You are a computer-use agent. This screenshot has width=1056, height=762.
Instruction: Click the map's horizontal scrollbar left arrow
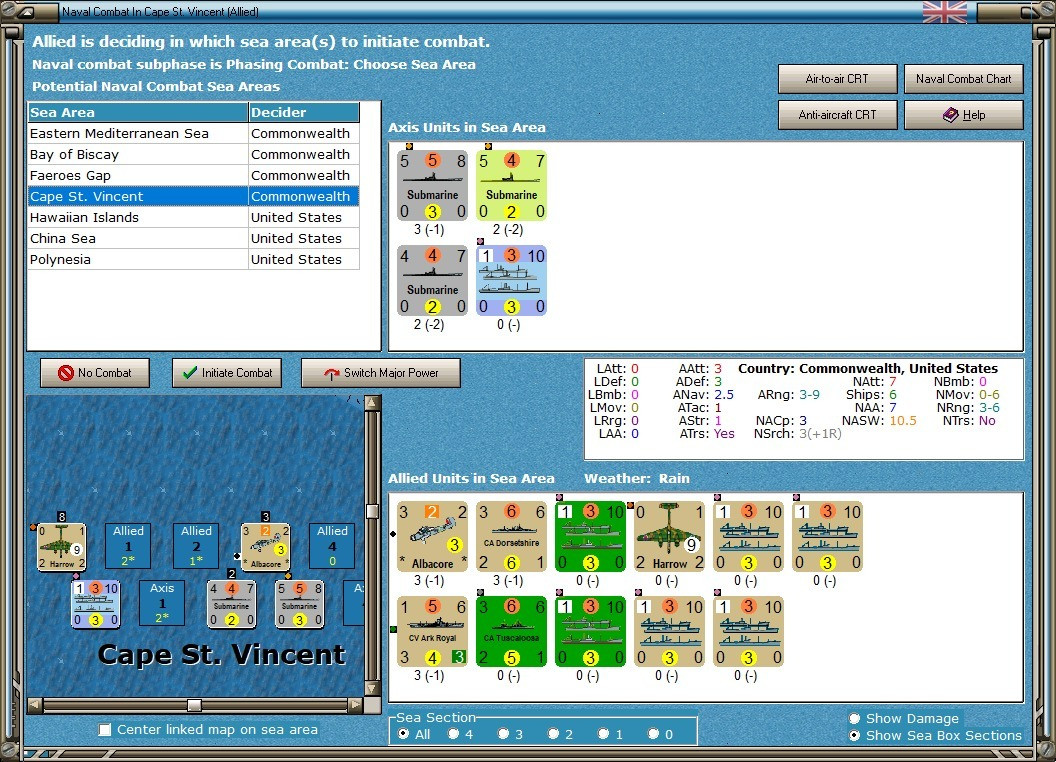(x=35, y=705)
